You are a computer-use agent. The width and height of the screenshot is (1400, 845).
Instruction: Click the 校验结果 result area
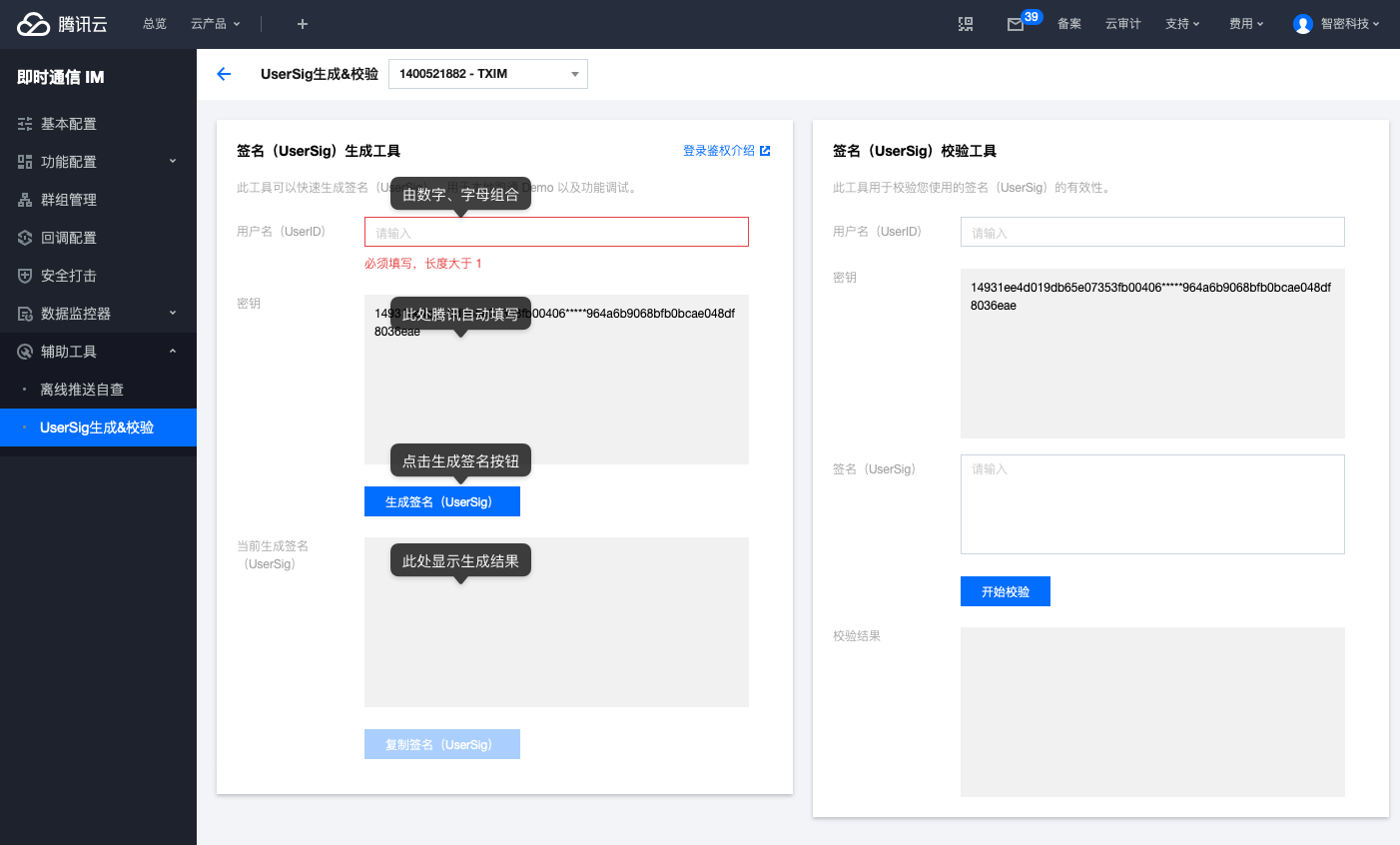tap(1152, 712)
